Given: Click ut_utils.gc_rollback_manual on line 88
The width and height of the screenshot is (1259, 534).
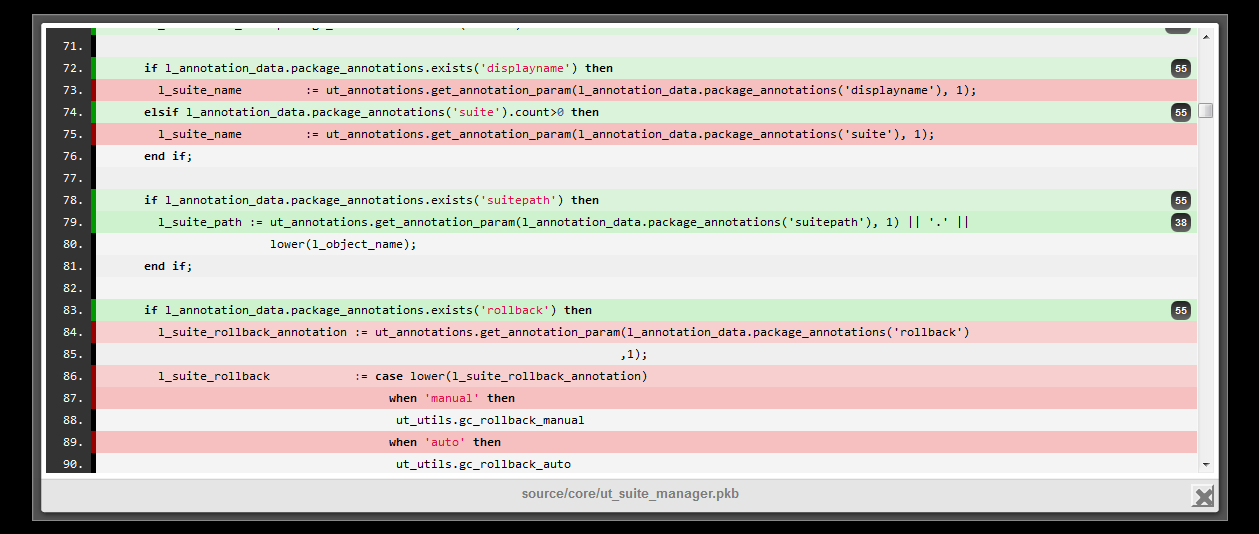Looking at the screenshot, I should click(490, 420).
